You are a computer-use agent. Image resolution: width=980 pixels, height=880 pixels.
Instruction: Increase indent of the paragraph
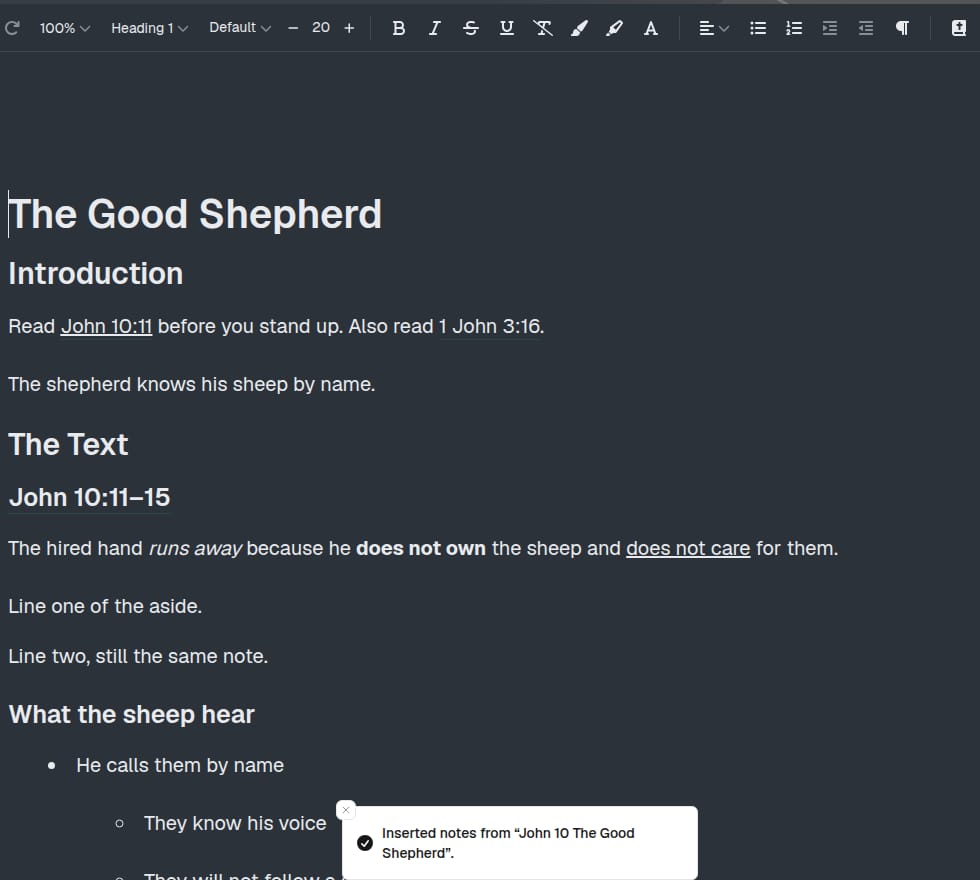829,28
